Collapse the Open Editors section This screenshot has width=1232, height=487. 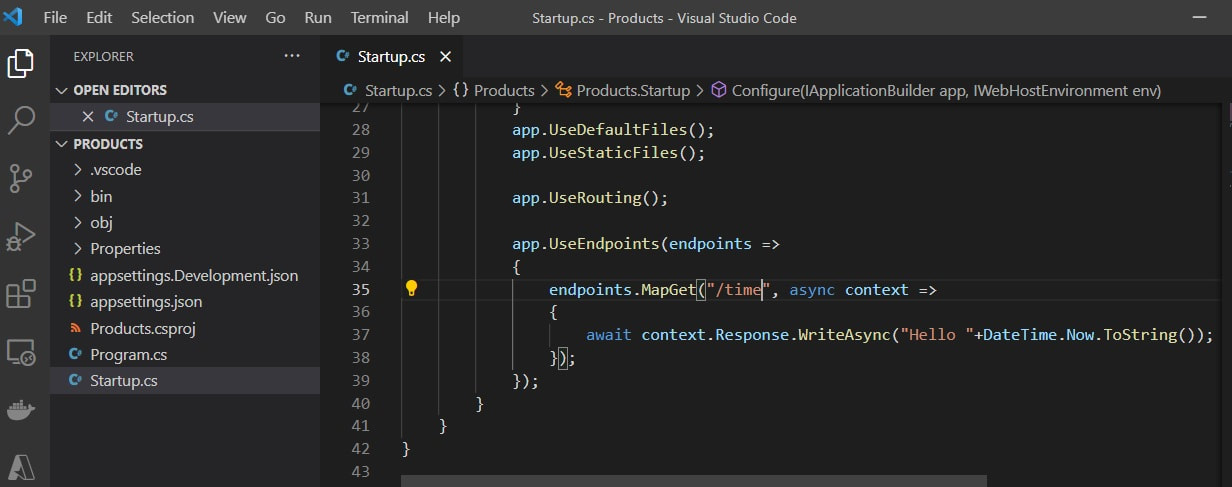63,90
